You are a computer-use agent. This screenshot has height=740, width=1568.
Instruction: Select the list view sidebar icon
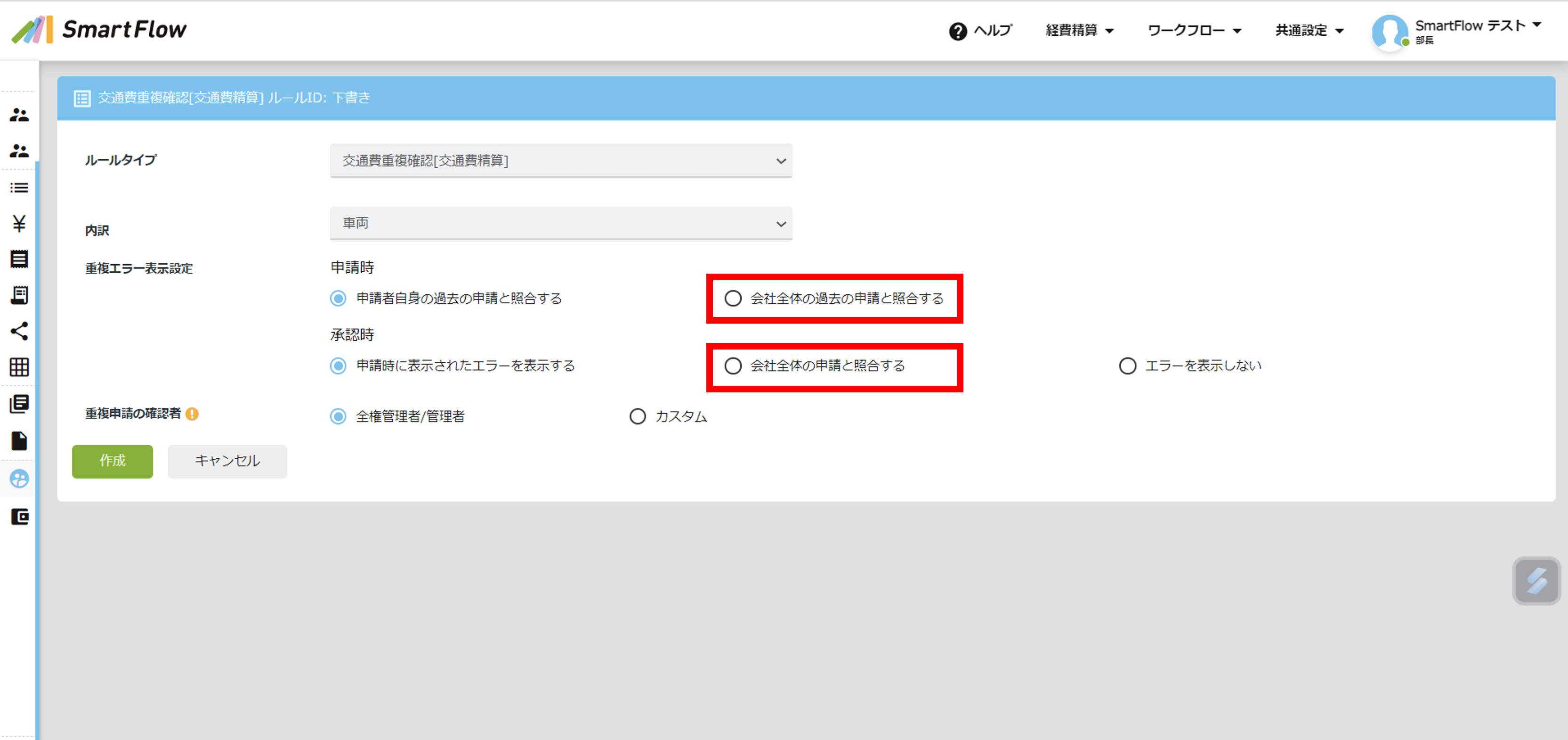click(19, 187)
